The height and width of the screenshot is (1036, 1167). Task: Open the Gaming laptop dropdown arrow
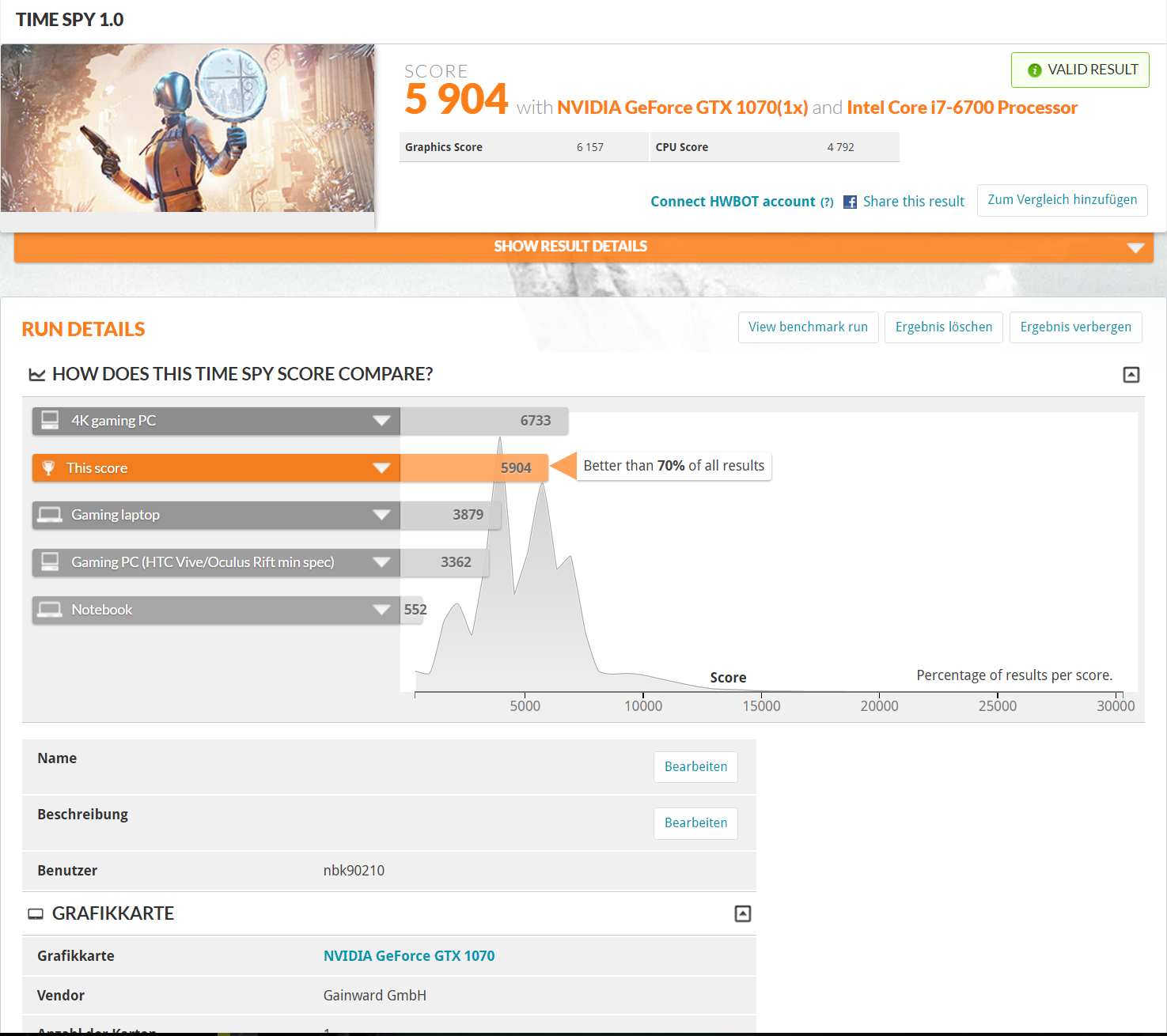(x=381, y=515)
